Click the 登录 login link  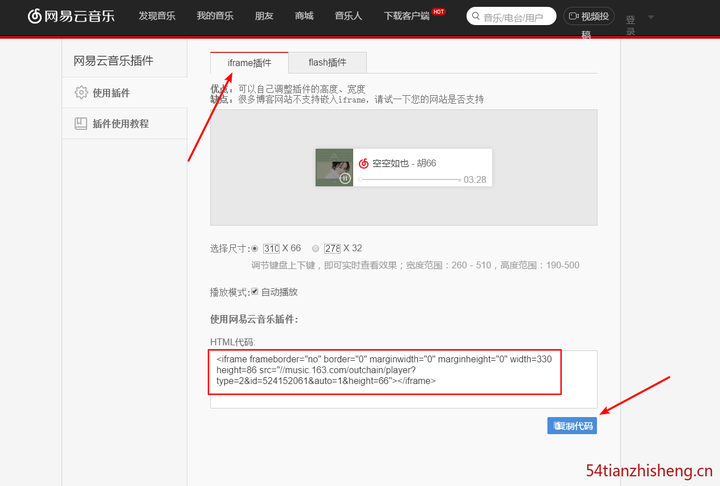[630, 25]
